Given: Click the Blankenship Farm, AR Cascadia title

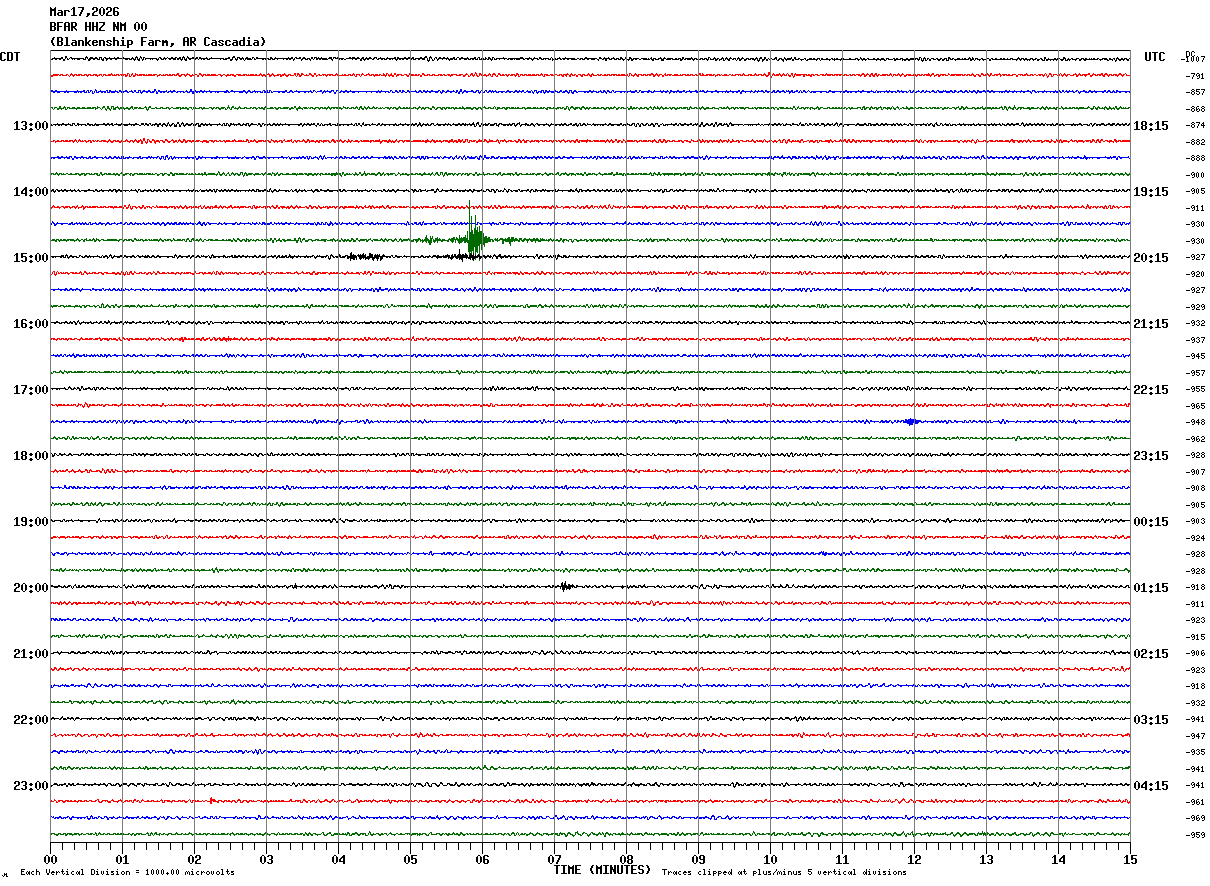Looking at the screenshot, I should click(158, 42).
